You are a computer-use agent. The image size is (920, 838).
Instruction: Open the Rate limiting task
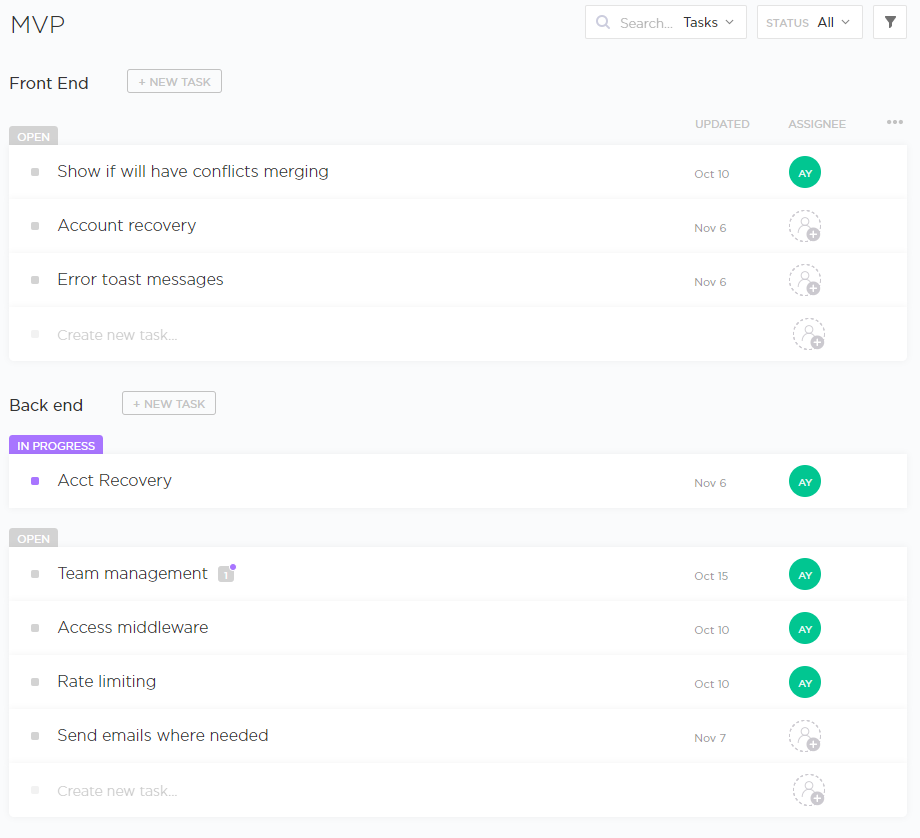107,681
